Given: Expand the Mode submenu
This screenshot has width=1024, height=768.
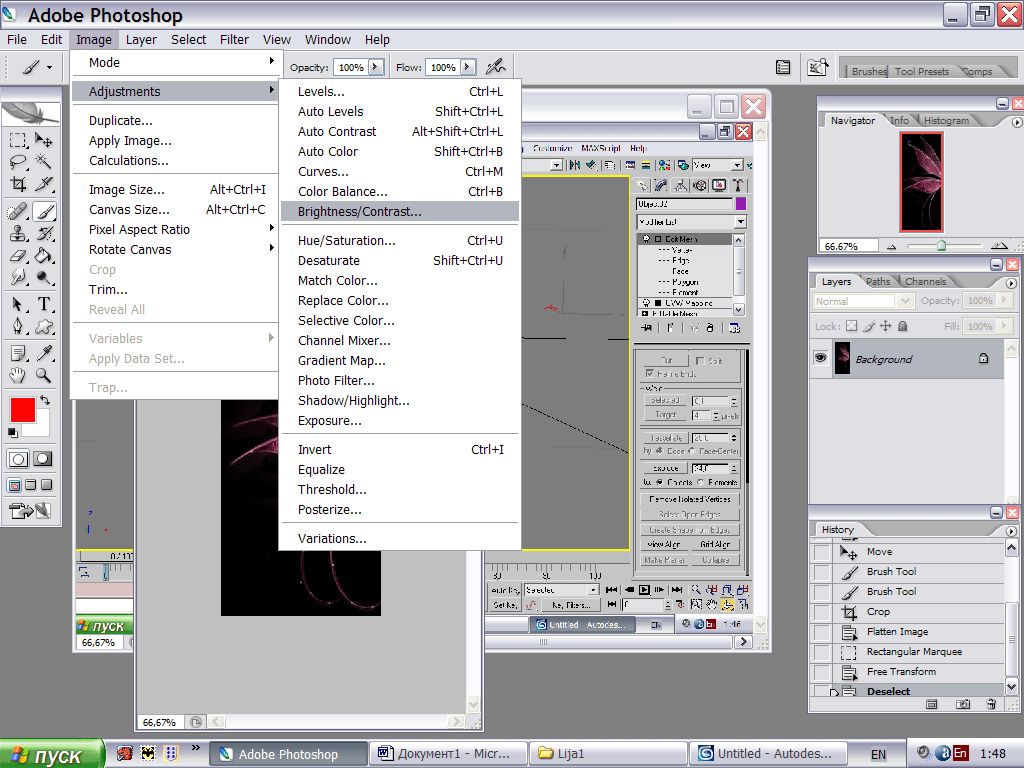Looking at the screenshot, I should coord(272,61).
